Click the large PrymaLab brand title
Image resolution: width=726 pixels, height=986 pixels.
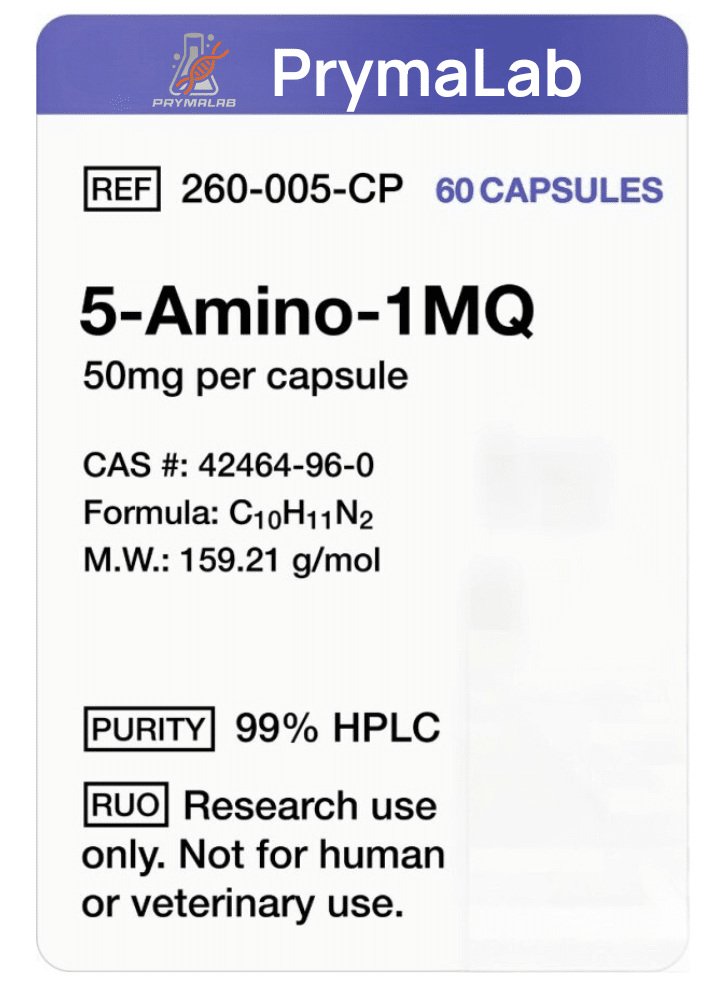tap(427, 73)
